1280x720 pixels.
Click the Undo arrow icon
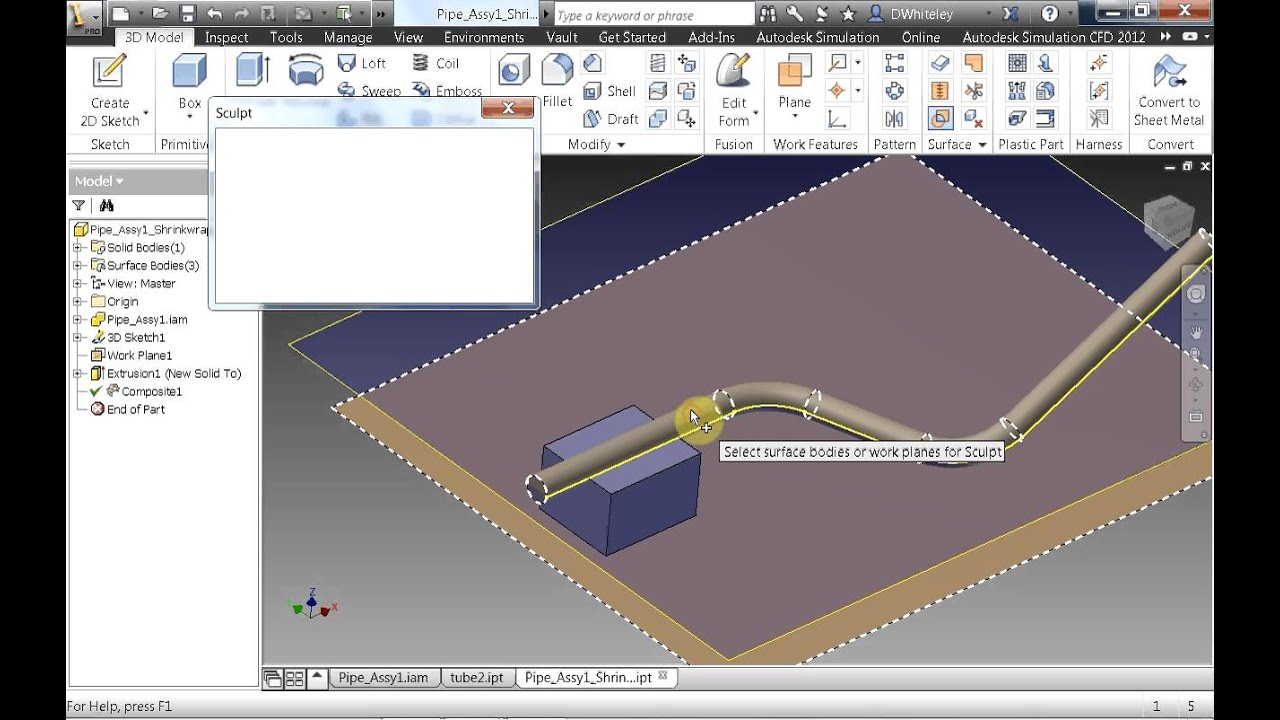[x=214, y=14]
